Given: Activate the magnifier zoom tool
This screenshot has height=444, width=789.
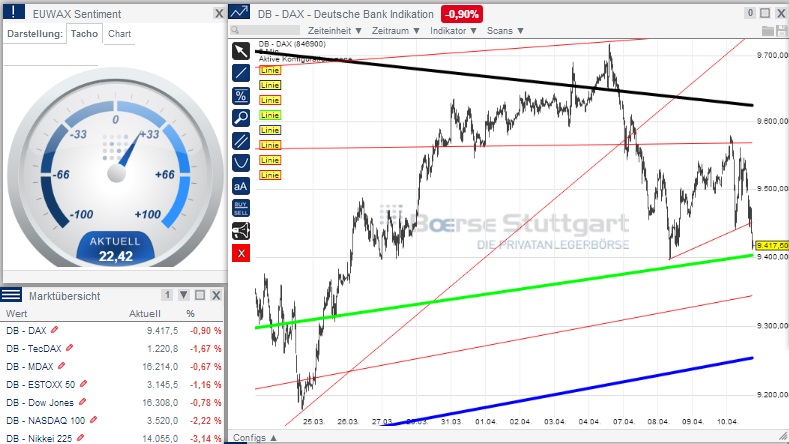Looking at the screenshot, I should pos(241,118).
